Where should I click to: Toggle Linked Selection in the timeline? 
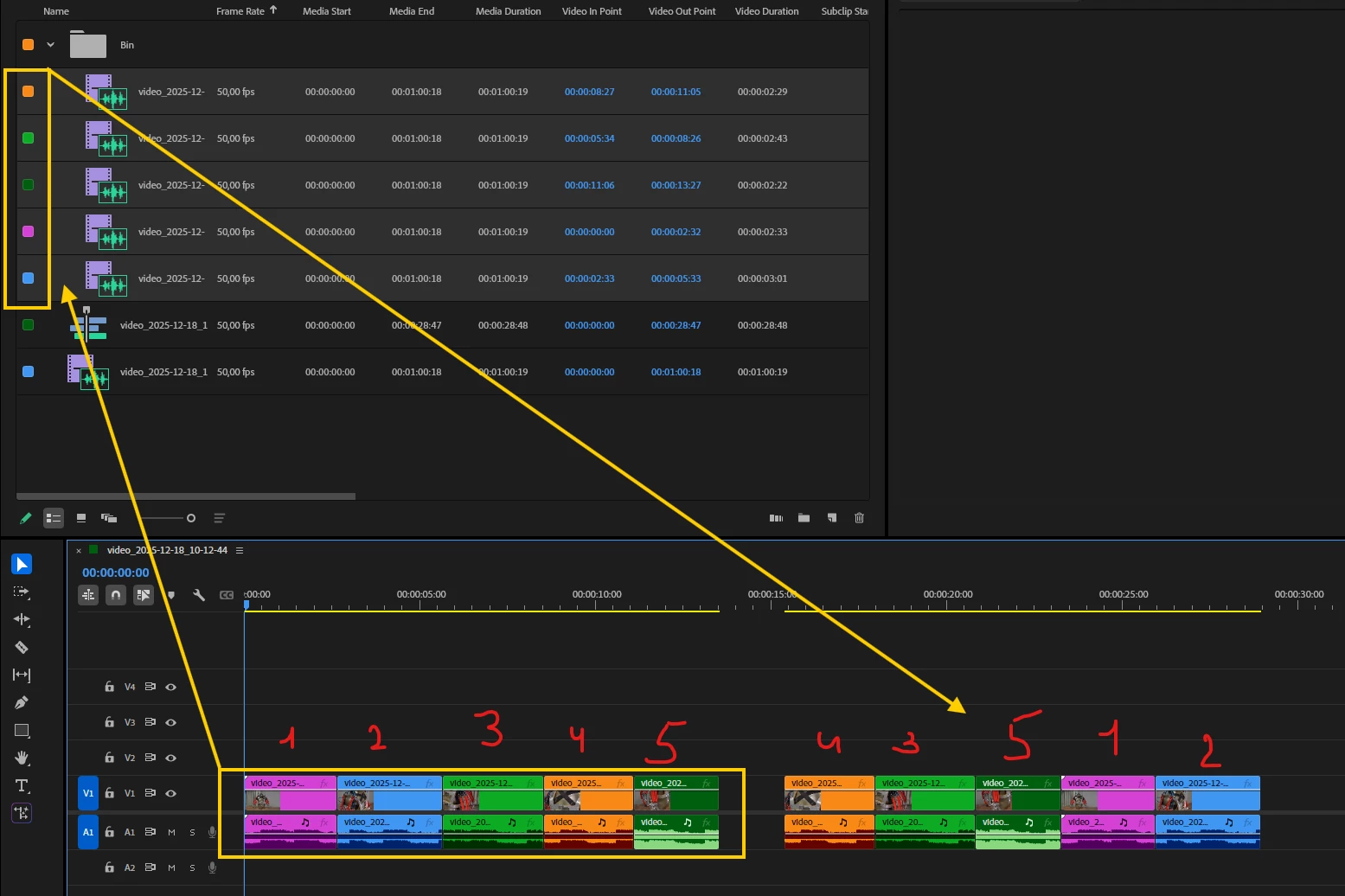144,595
